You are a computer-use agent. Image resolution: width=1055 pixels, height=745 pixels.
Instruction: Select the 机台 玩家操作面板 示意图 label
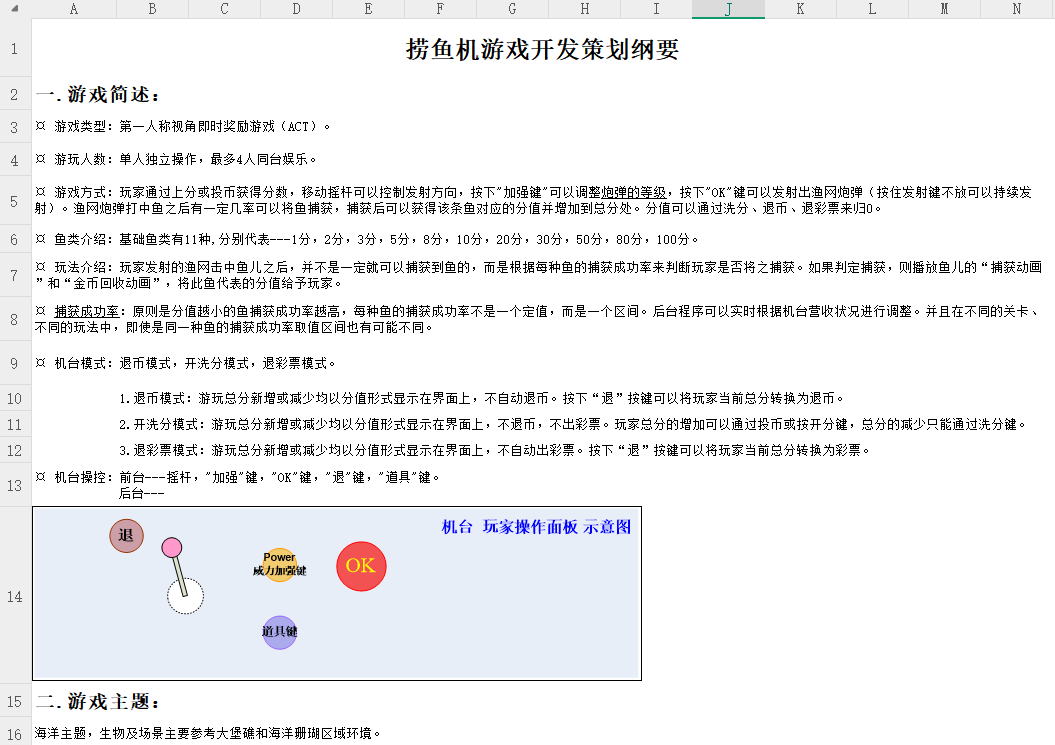point(536,527)
